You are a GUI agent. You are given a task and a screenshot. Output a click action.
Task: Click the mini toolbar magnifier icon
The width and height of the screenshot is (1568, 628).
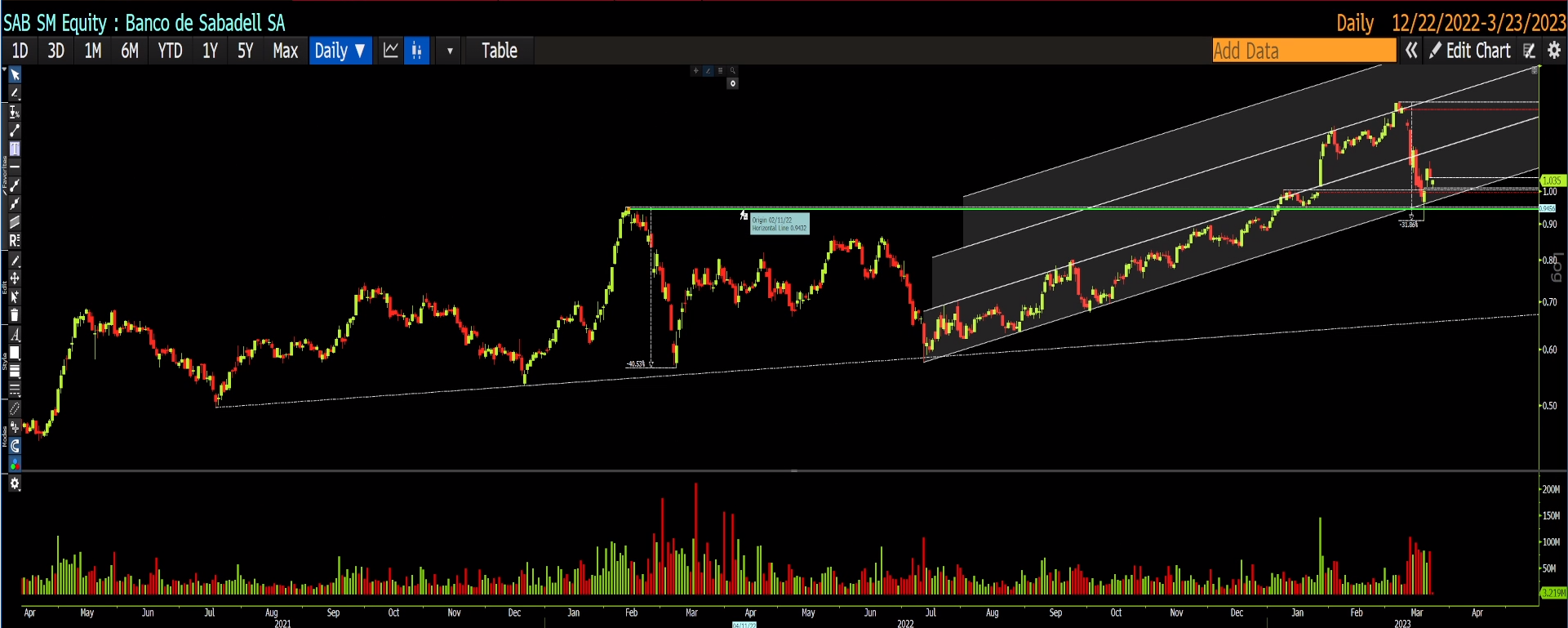tap(733, 71)
